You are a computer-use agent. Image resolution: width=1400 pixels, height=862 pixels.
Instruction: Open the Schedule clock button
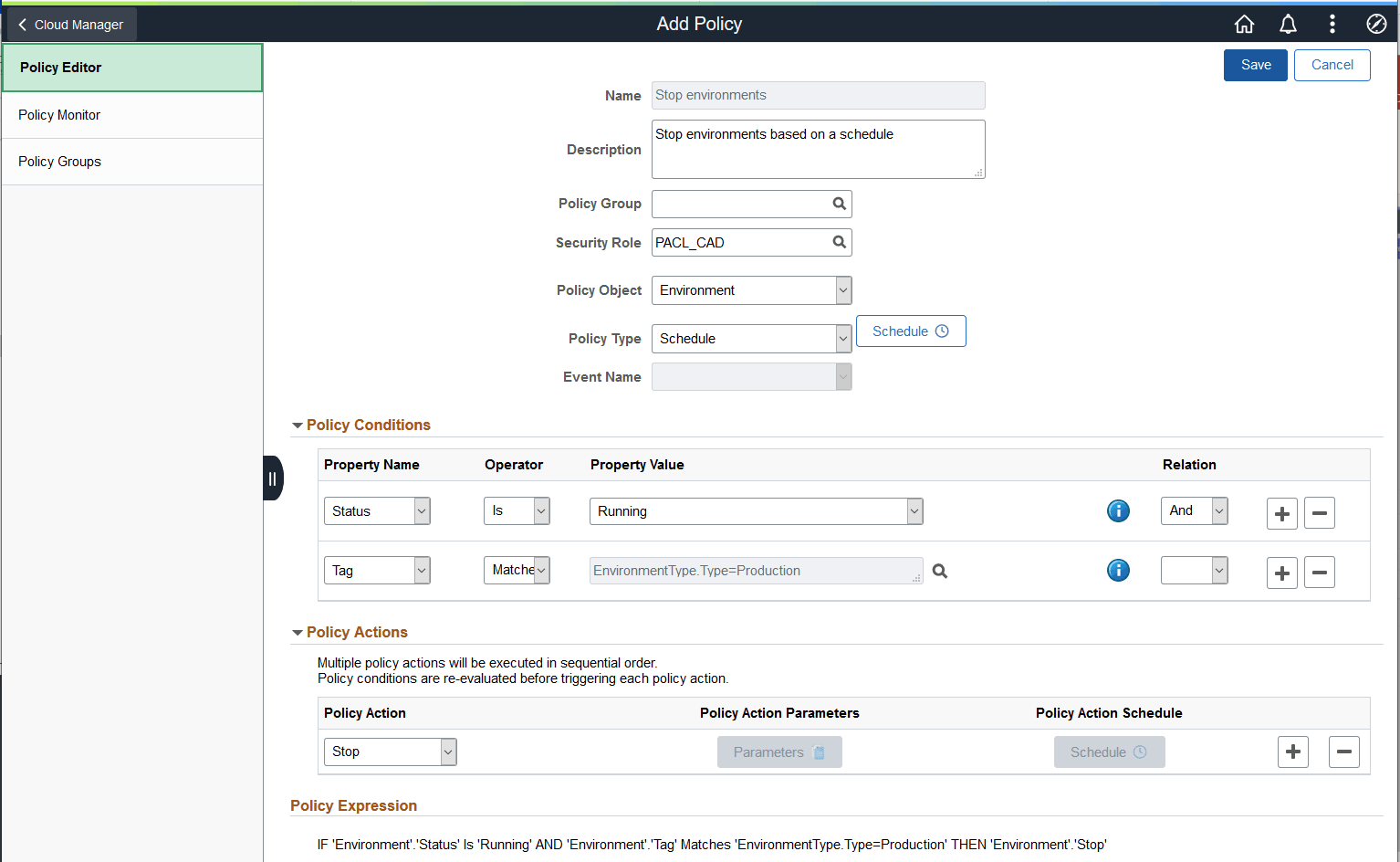pyautogui.click(x=910, y=331)
